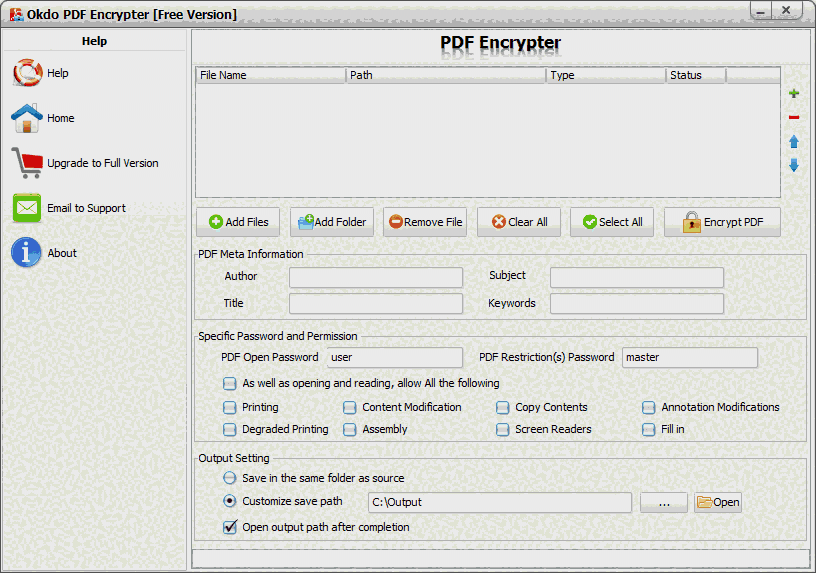Click the Subject input field
This screenshot has height=573, width=816.
coord(636,277)
